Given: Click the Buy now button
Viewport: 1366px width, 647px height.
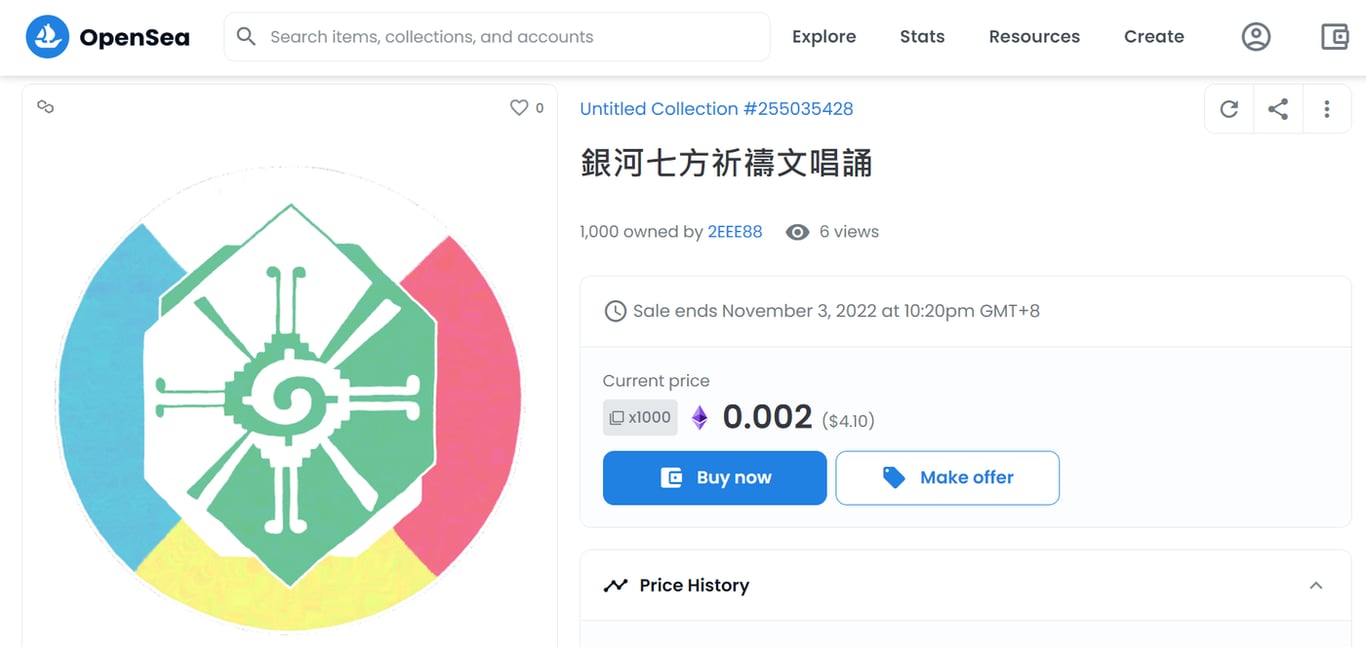Looking at the screenshot, I should click(x=714, y=478).
